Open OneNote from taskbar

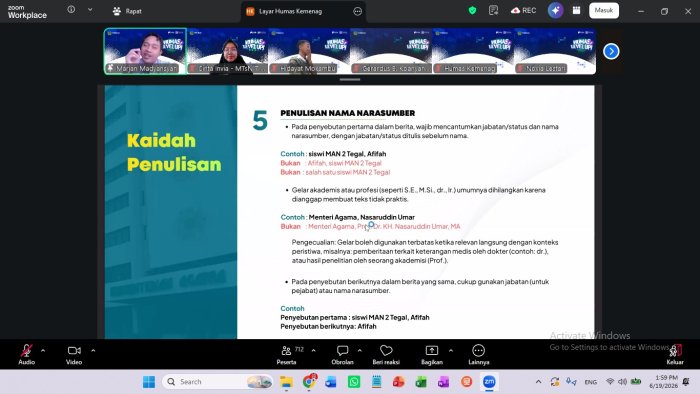444,382
